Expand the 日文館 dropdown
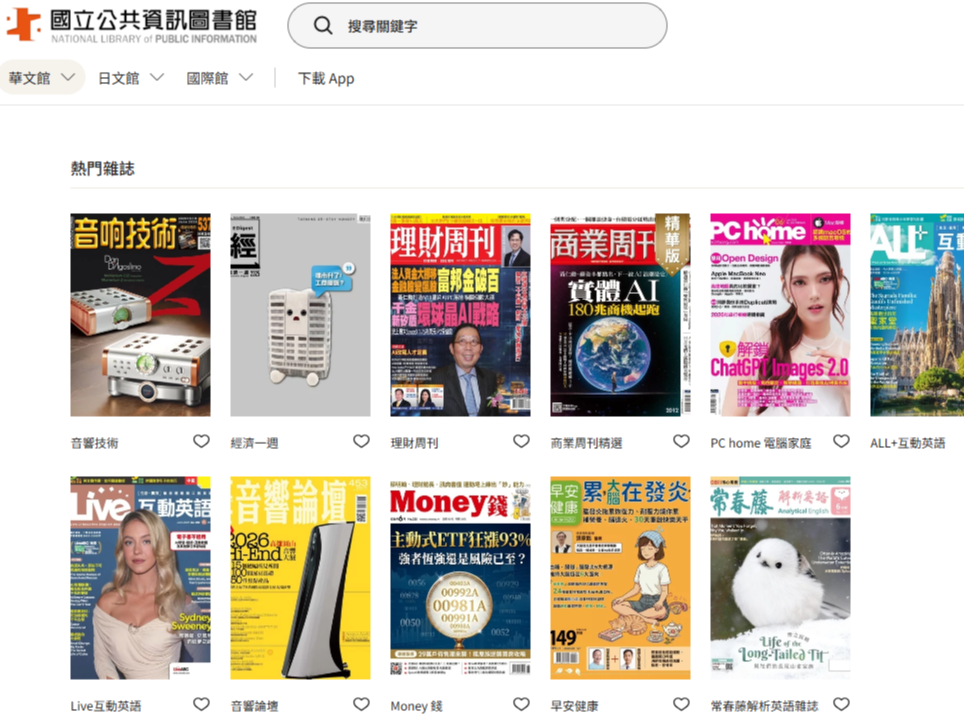The height and width of the screenshot is (723, 964). [x=131, y=78]
